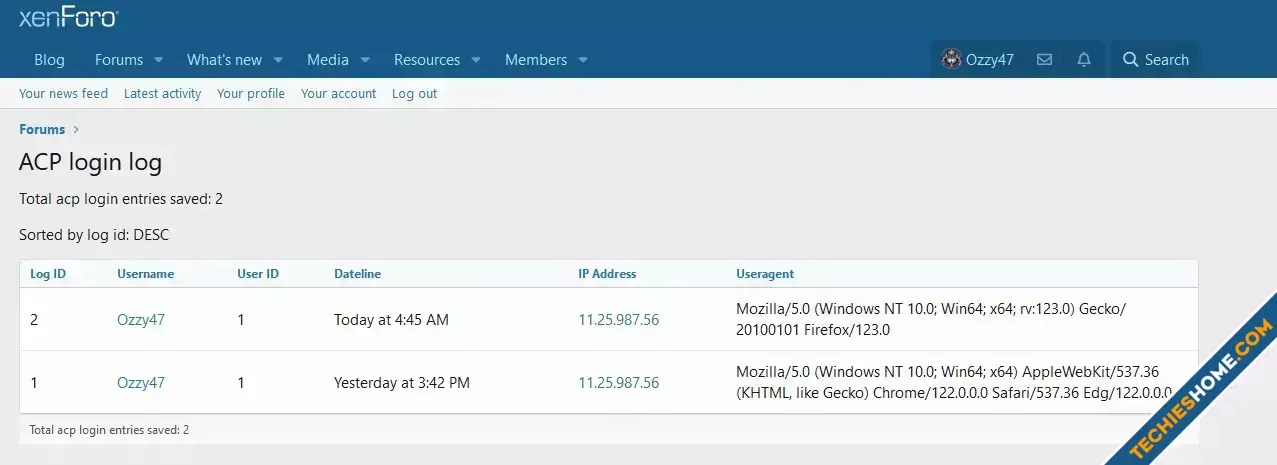The height and width of the screenshot is (465, 1277).
Task: Open the Your account link
Action: click(x=338, y=94)
